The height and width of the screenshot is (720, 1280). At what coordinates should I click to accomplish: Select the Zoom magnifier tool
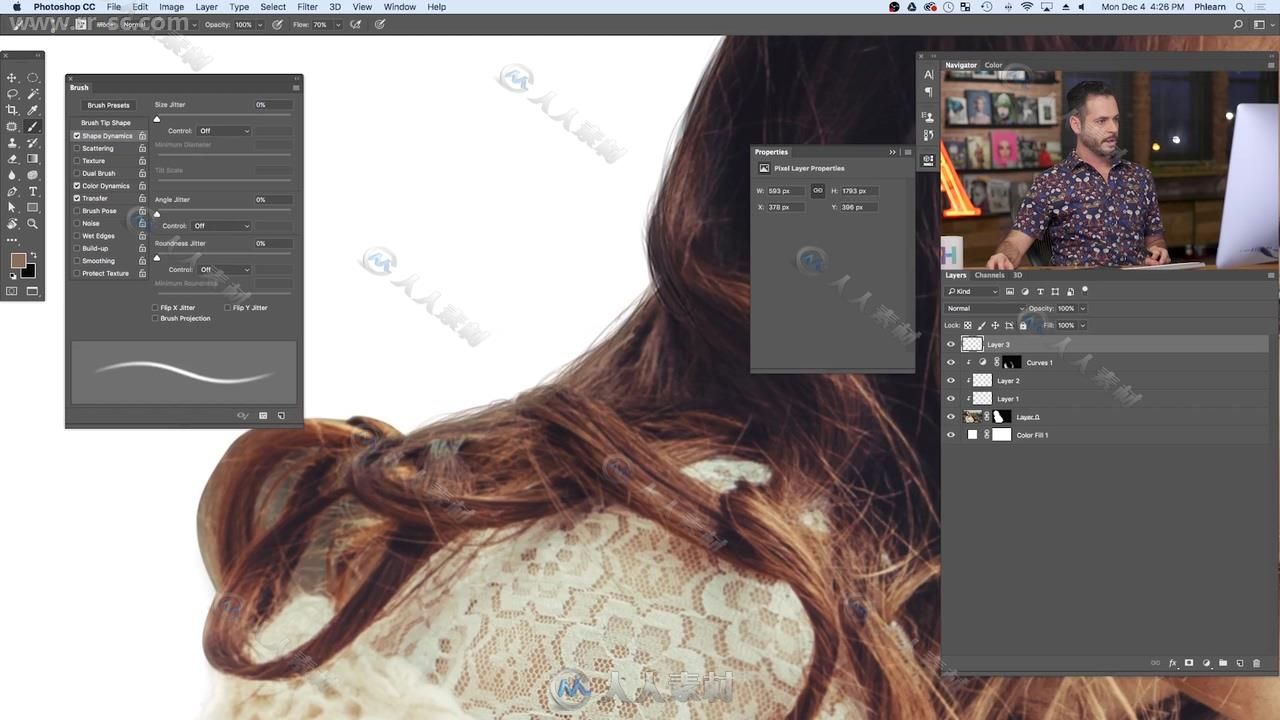pyautogui.click(x=32, y=224)
